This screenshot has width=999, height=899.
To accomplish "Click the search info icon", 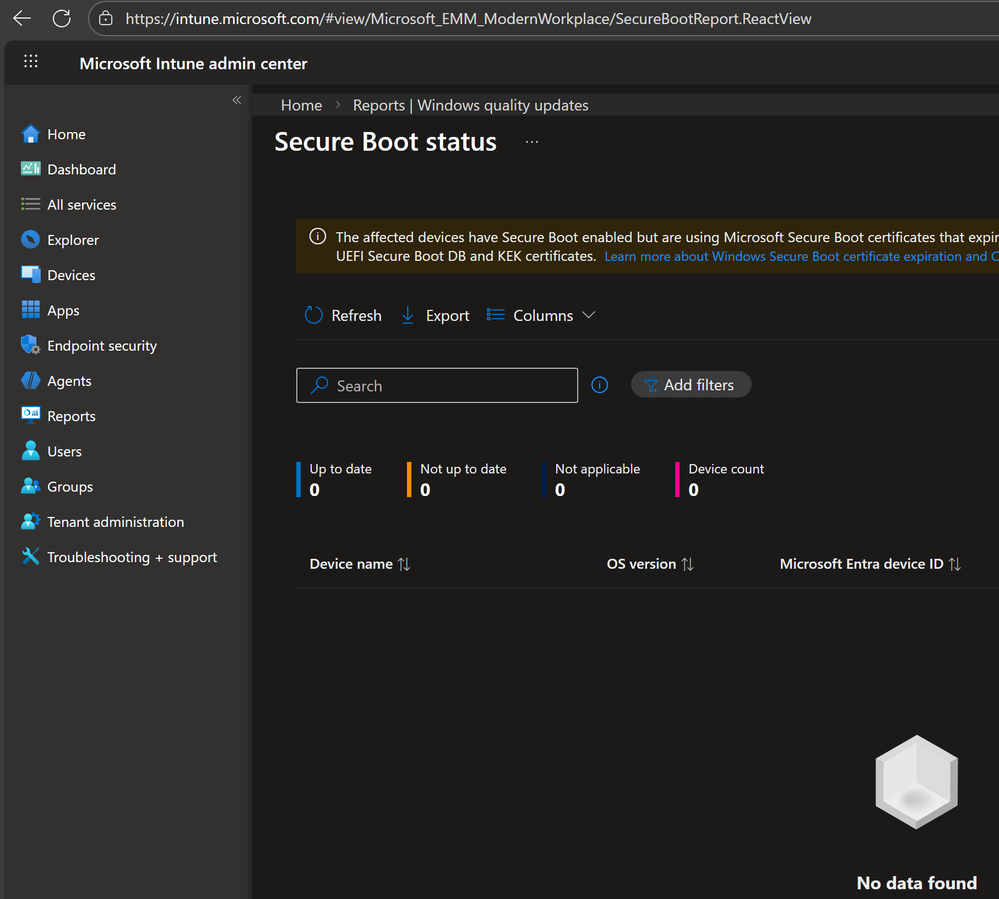I will tap(600, 385).
